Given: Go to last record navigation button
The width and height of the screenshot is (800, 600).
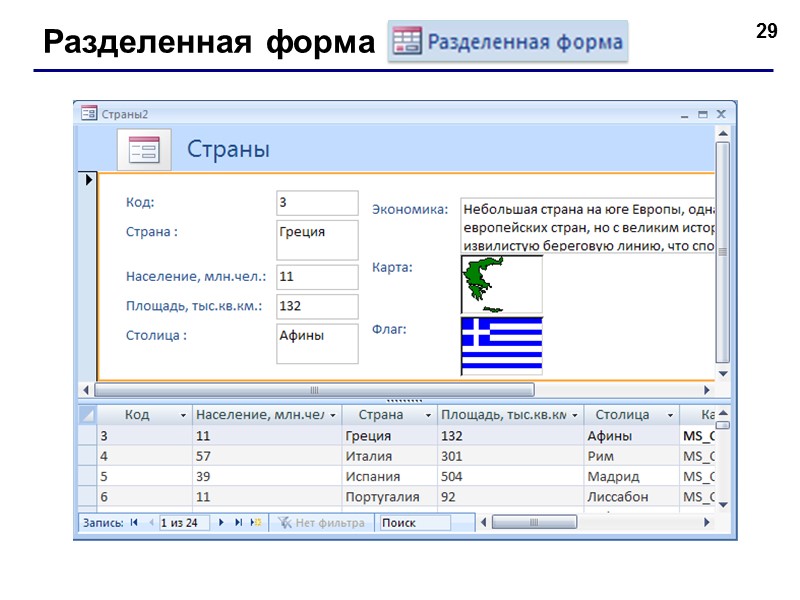Looking at the screenshot, I should click(x=238, y=522).
